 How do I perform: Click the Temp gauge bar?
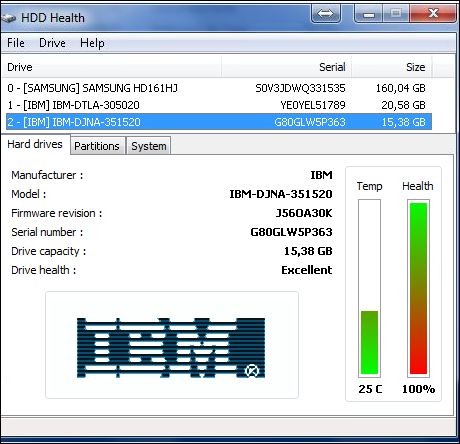click(369, 288)
